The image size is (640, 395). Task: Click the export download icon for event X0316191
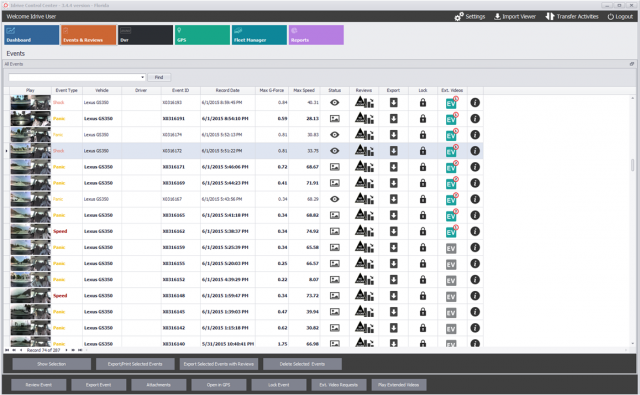tap(393, 119)
